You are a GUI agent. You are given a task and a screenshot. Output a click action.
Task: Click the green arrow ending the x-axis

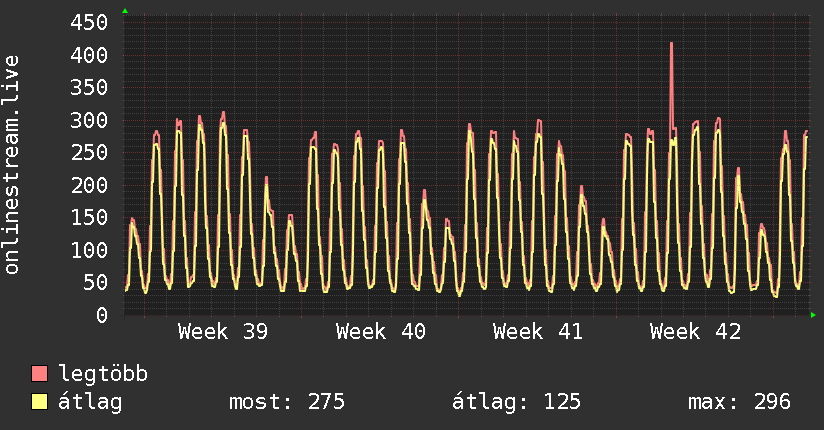click(813, 315)
